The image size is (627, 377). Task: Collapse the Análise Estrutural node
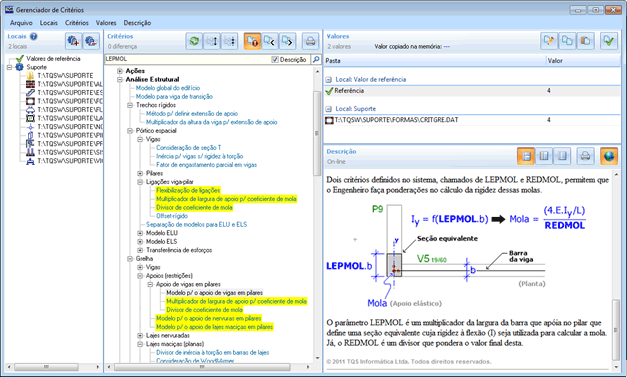tap(120, 80)
